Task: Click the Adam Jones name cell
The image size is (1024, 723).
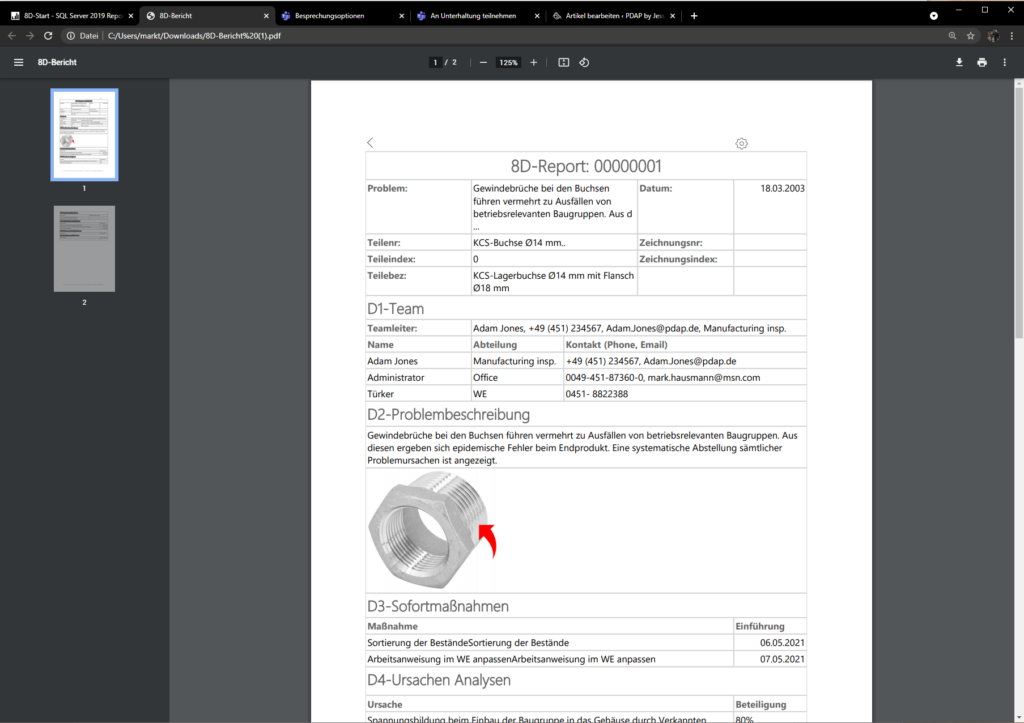Action: coord(392,361)
